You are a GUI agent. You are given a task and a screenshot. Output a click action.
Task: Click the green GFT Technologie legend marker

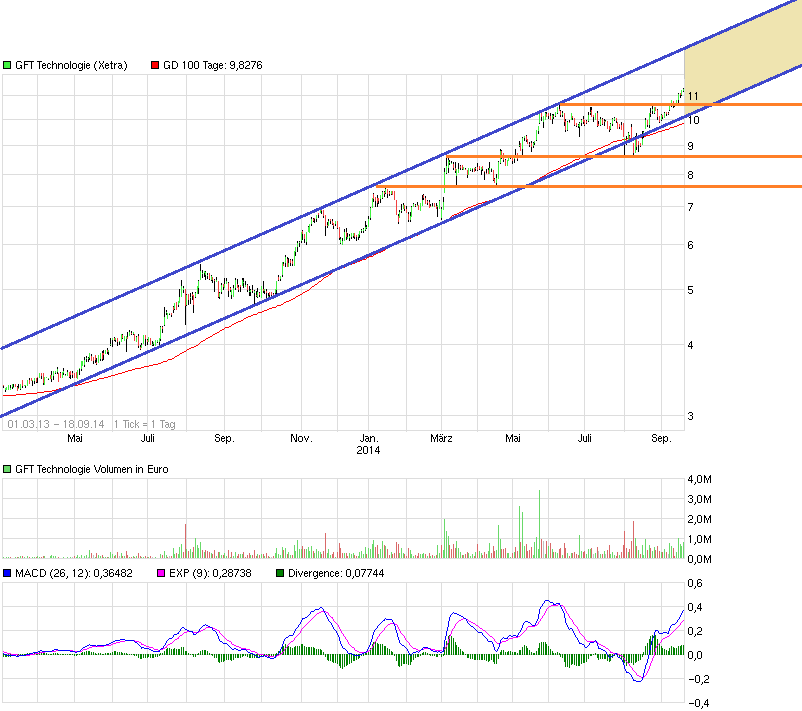point(8,63)
